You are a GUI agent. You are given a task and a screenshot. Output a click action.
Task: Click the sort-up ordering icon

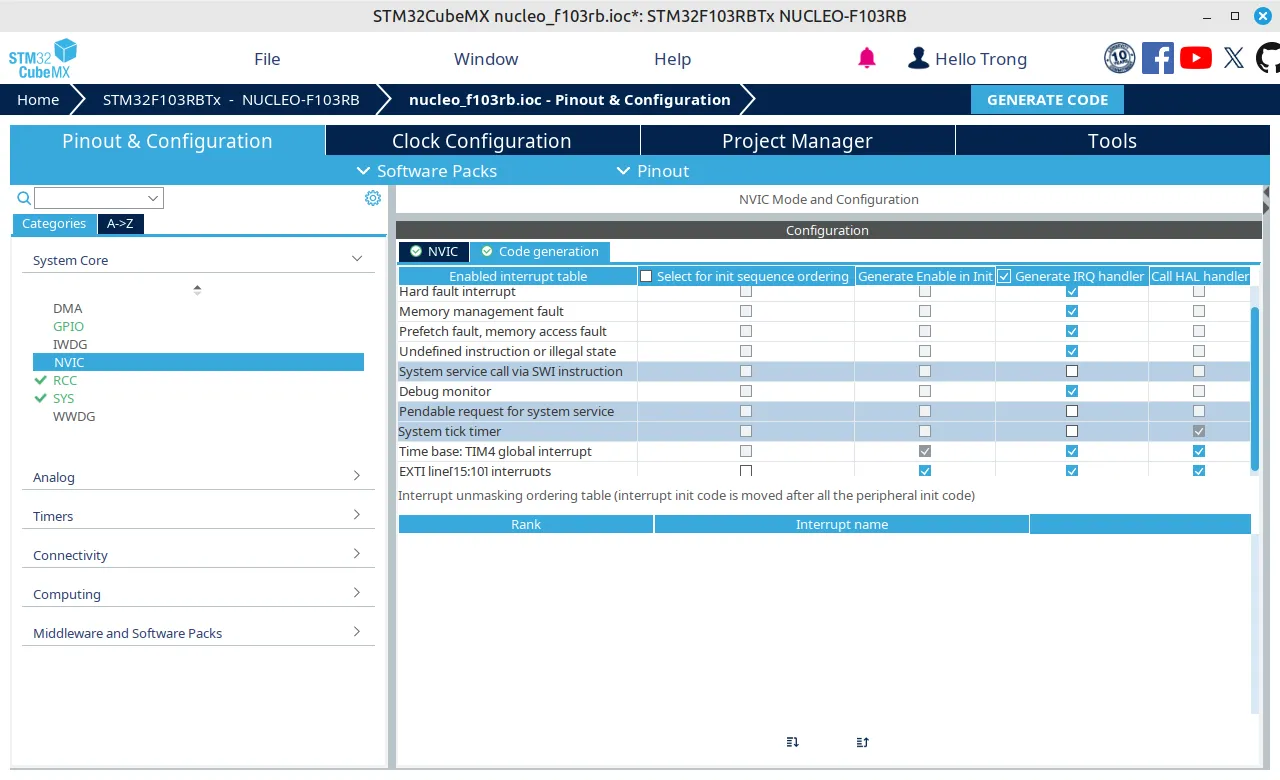pyautogui.click(x=863, y=742)
